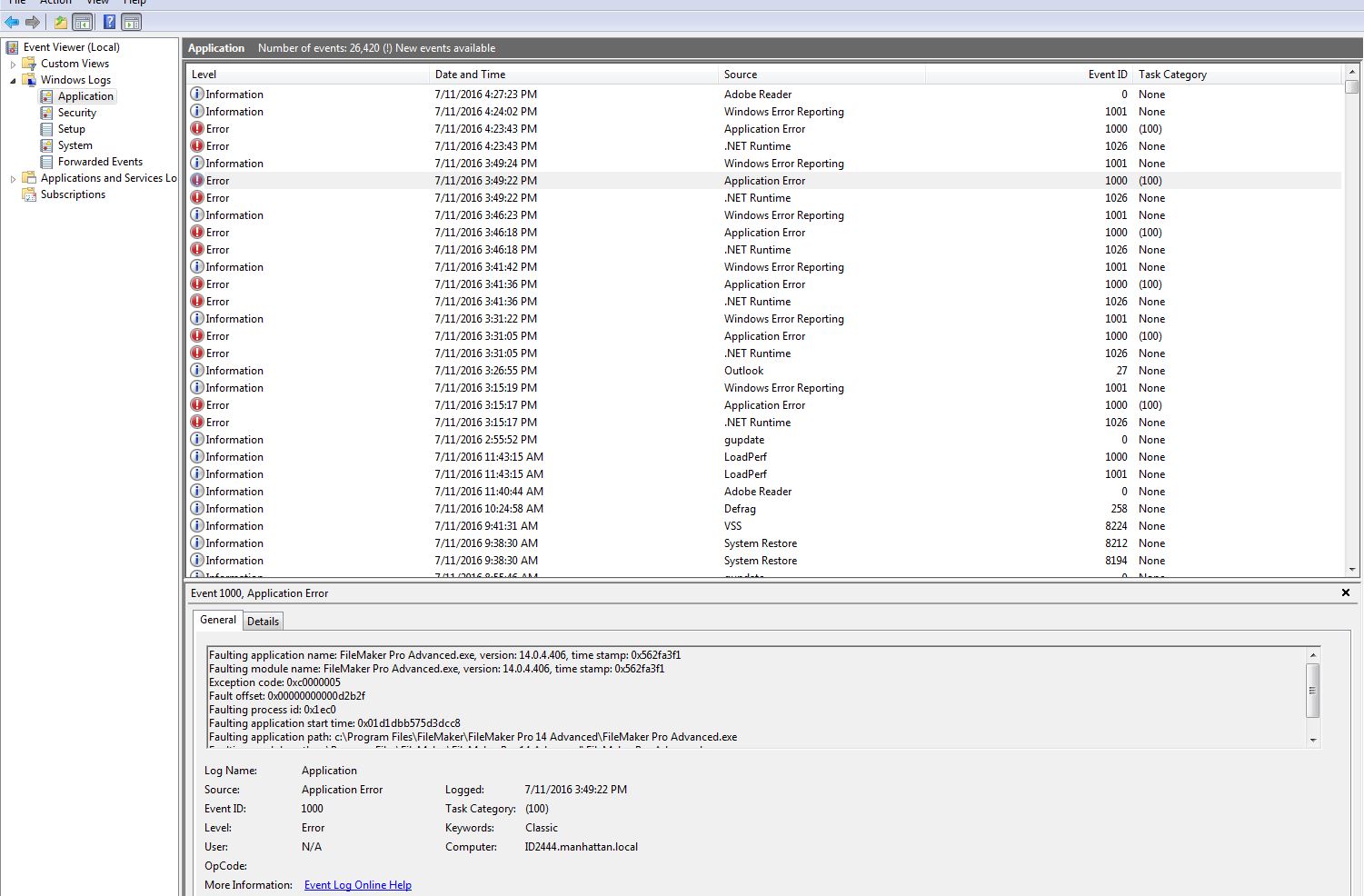Click Error icon of Application Error 3:31:05 PM row
The width and height of the screenshot is (1364, 896).
click(197, 335)
